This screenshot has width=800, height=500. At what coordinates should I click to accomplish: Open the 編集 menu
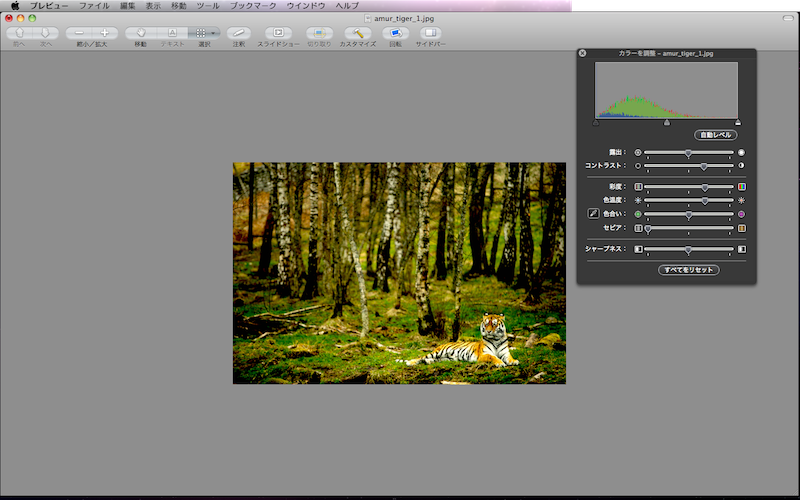[128, 6]
